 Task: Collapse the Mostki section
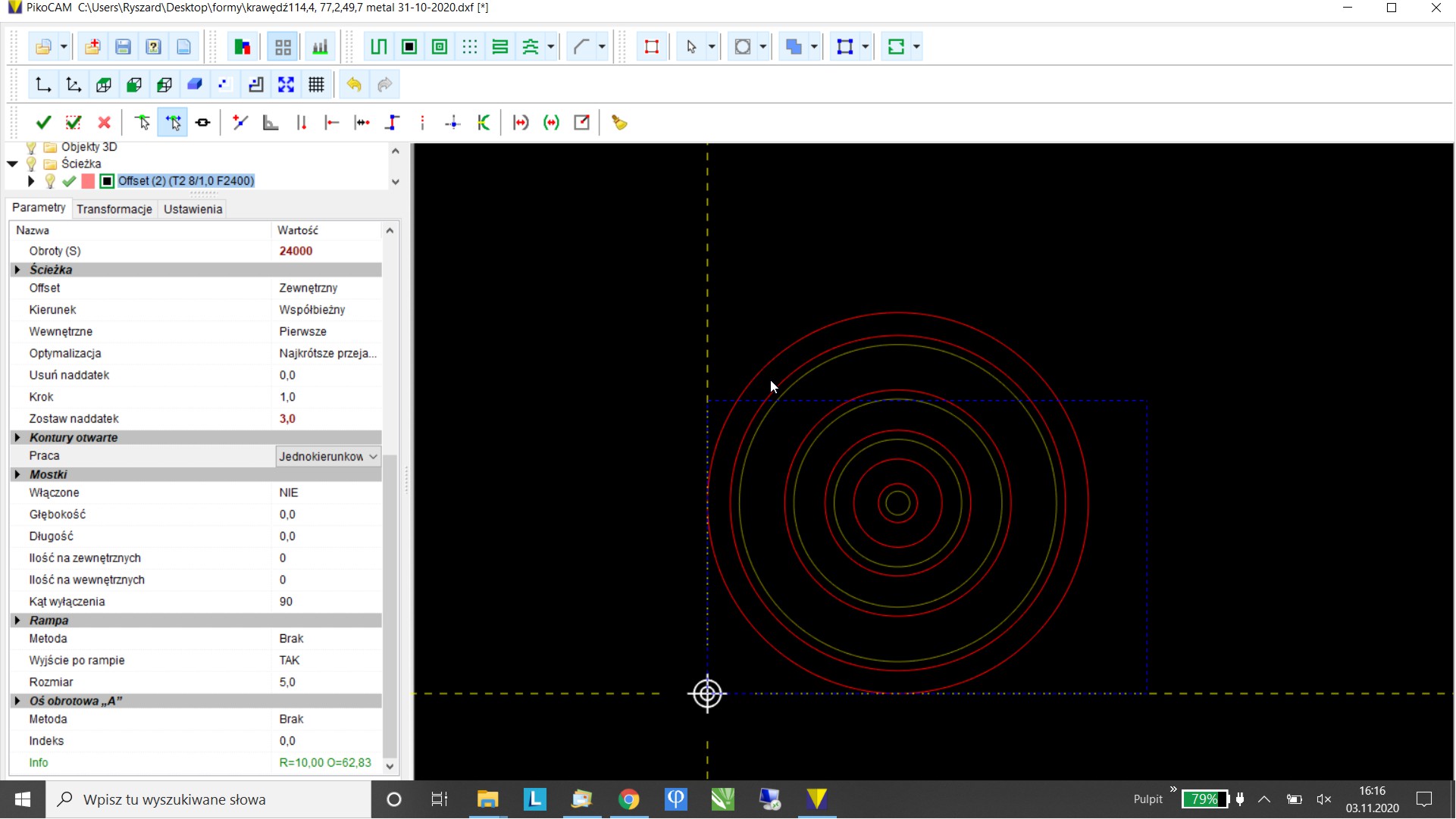click(x=17, y=475)
